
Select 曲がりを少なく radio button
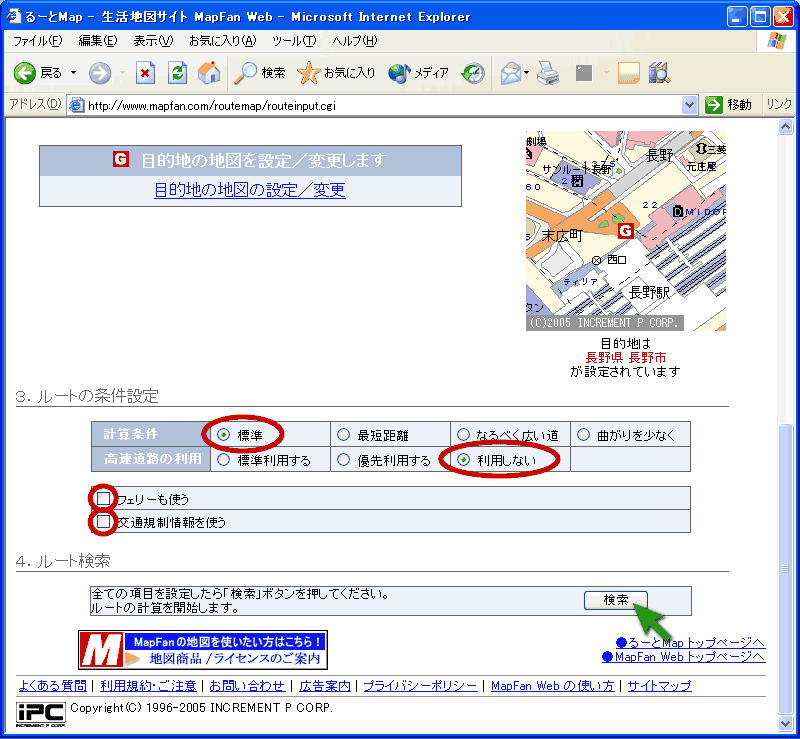[x=583, y=435]
